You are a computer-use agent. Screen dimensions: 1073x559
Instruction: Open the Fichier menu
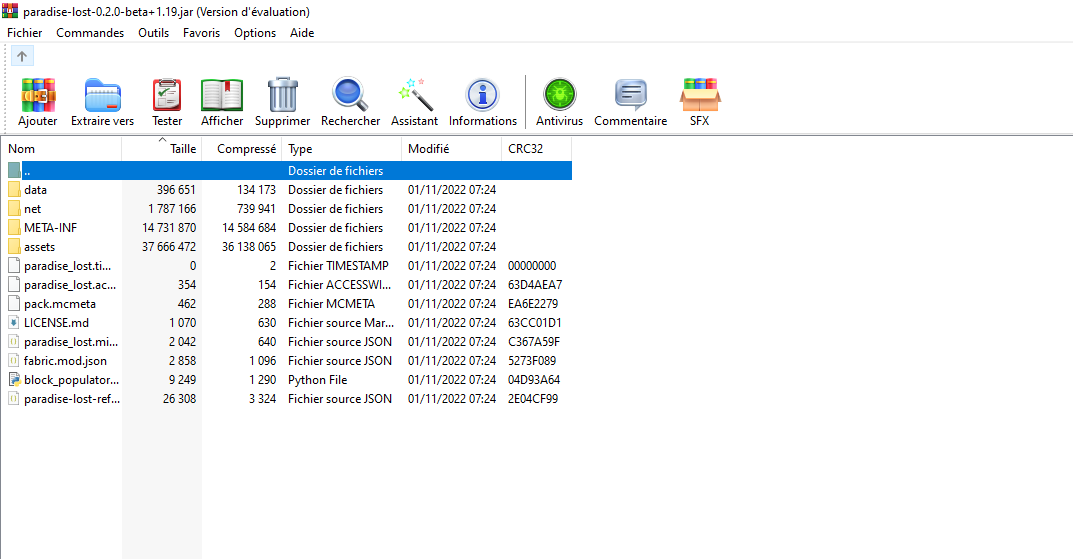point(25,33)
